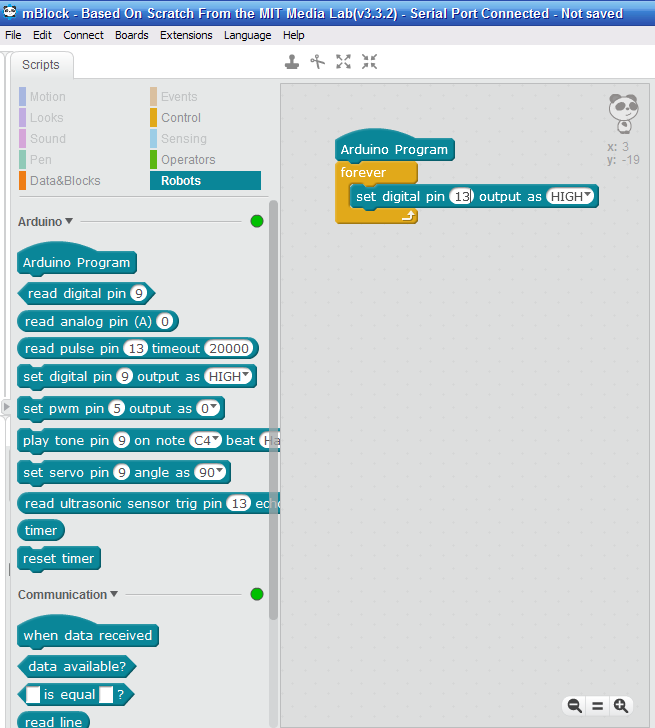The image size is (655, 728).
Task: Toggle the Communication extension green indicator
Action: pos(257,594)
